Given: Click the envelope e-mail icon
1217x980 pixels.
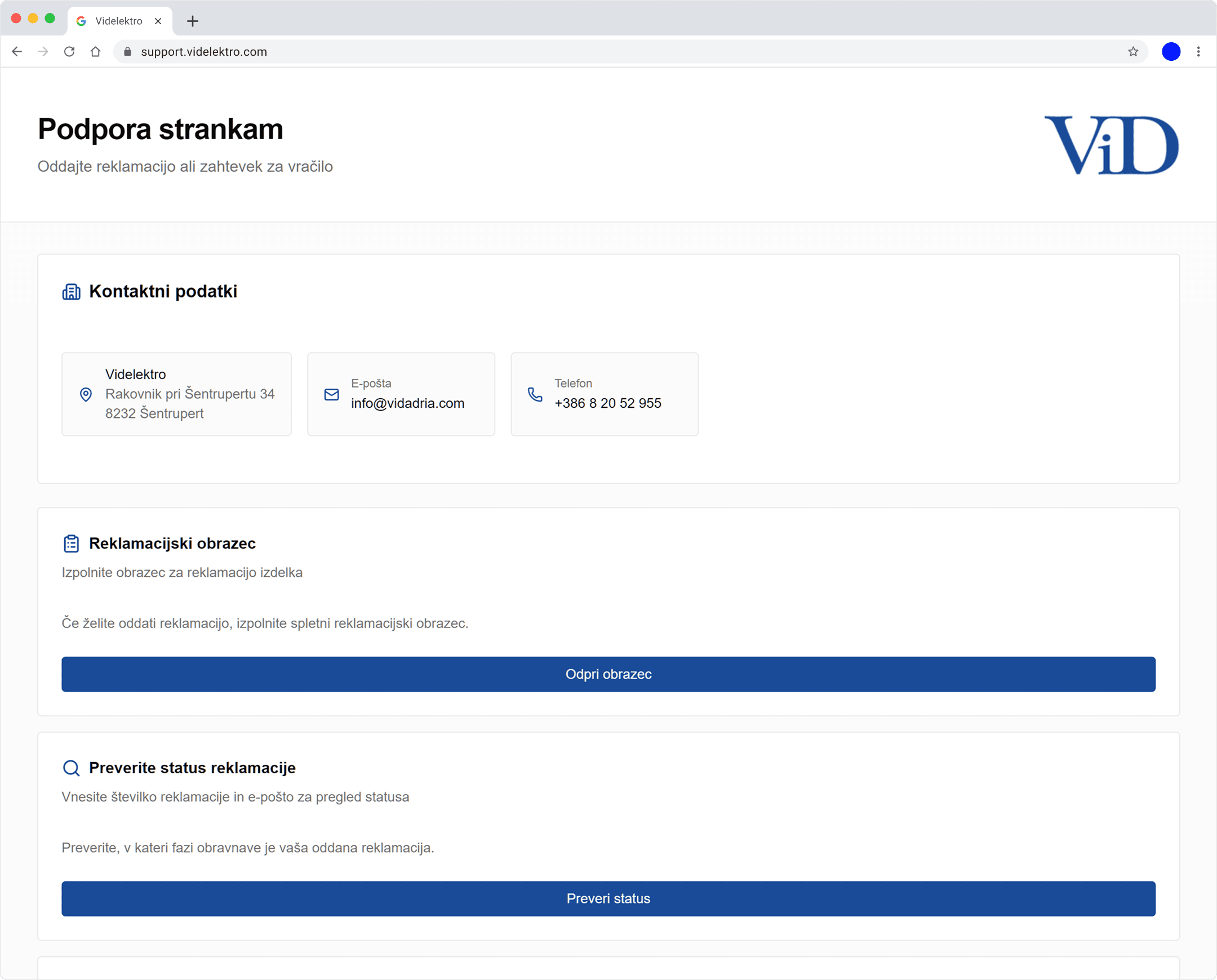Looking at the screenshot, I should 331,395.
